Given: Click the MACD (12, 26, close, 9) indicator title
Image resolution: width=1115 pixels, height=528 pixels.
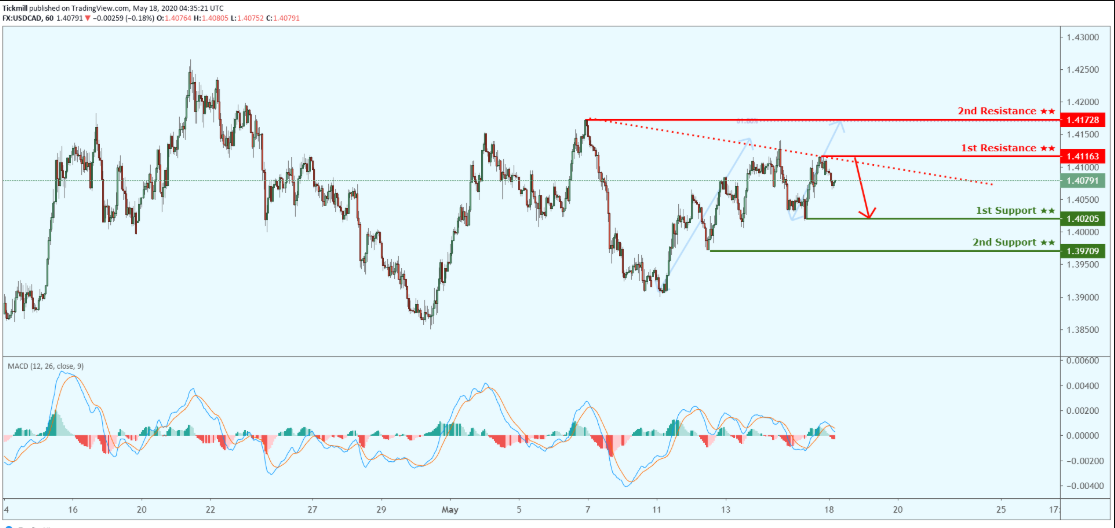Looking at the screenshot, I should [x=46, y=366].
